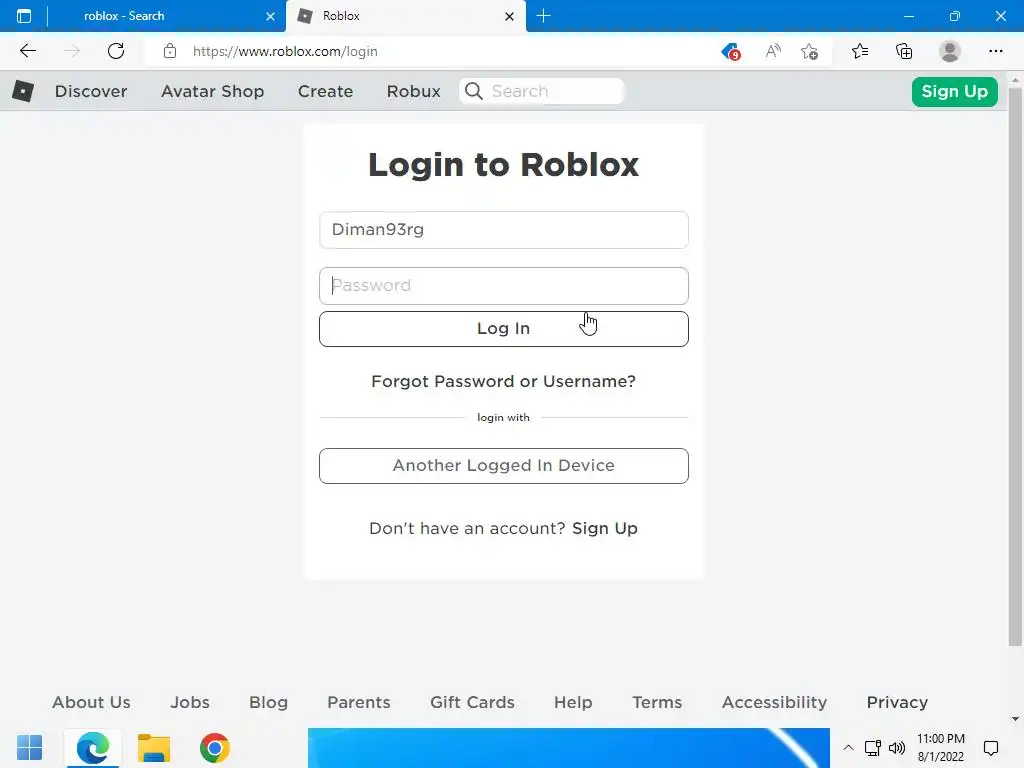Click the page vertical scrollbar
This screenshot has width=1024, height=768.
click(x=1015, y=366)
